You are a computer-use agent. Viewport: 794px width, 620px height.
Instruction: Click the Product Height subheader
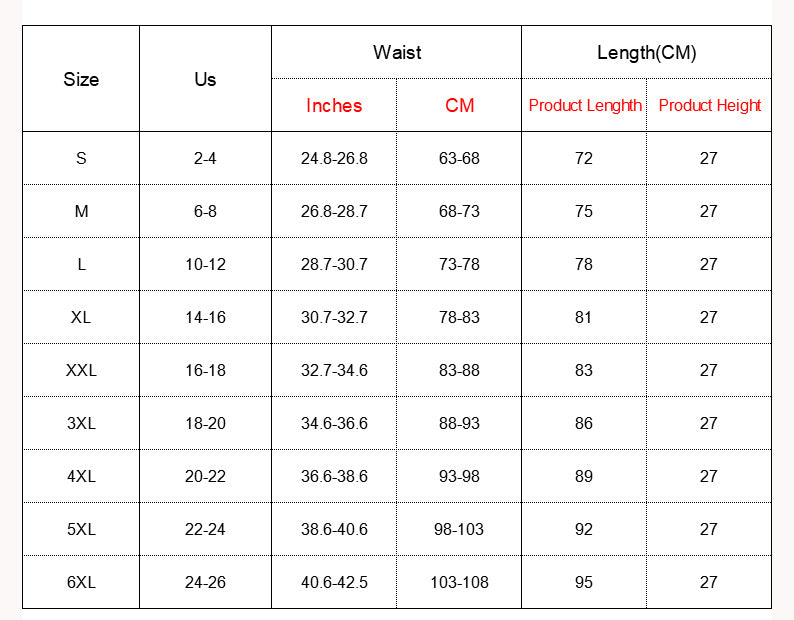709,105
